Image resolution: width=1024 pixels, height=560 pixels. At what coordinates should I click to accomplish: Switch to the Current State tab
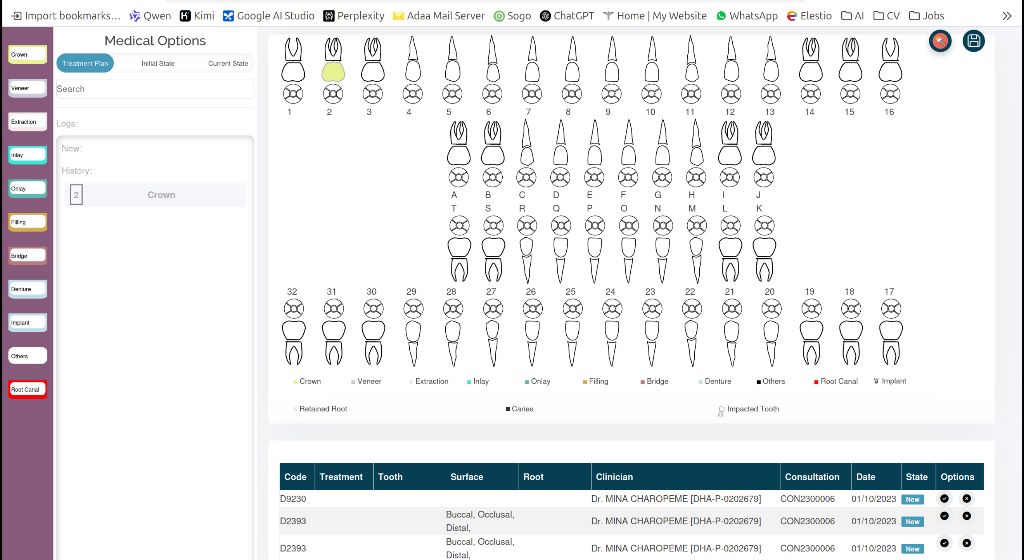coord(228,63)
